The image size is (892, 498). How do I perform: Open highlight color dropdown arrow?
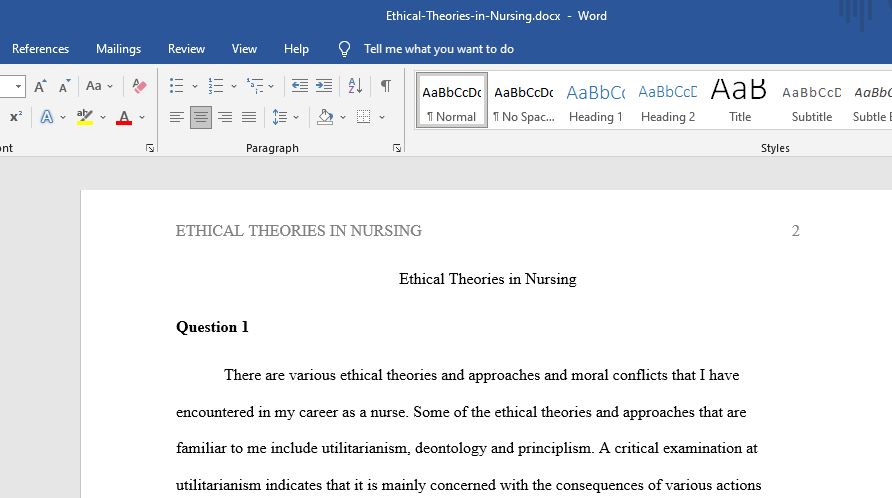click(103, 117)
